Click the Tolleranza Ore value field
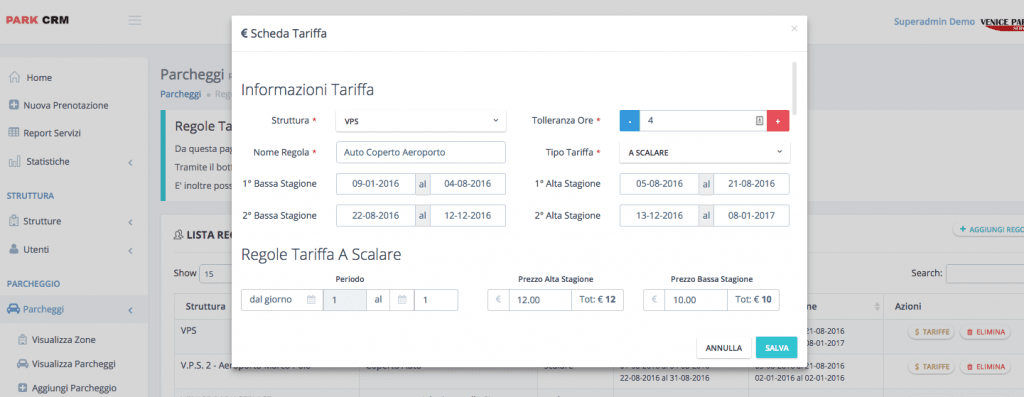The width and height of the screenshot is (1024, 397). [x=703, y=121]
